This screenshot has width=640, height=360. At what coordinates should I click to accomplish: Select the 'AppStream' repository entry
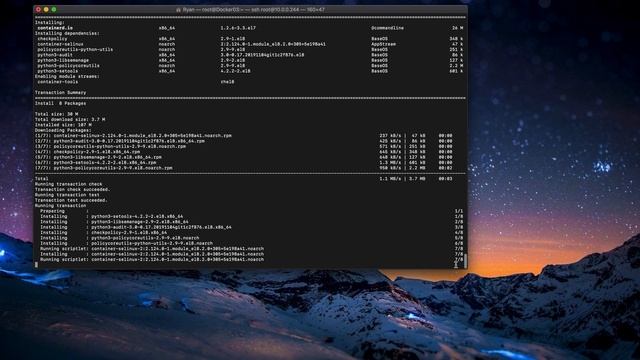(383, 44)
